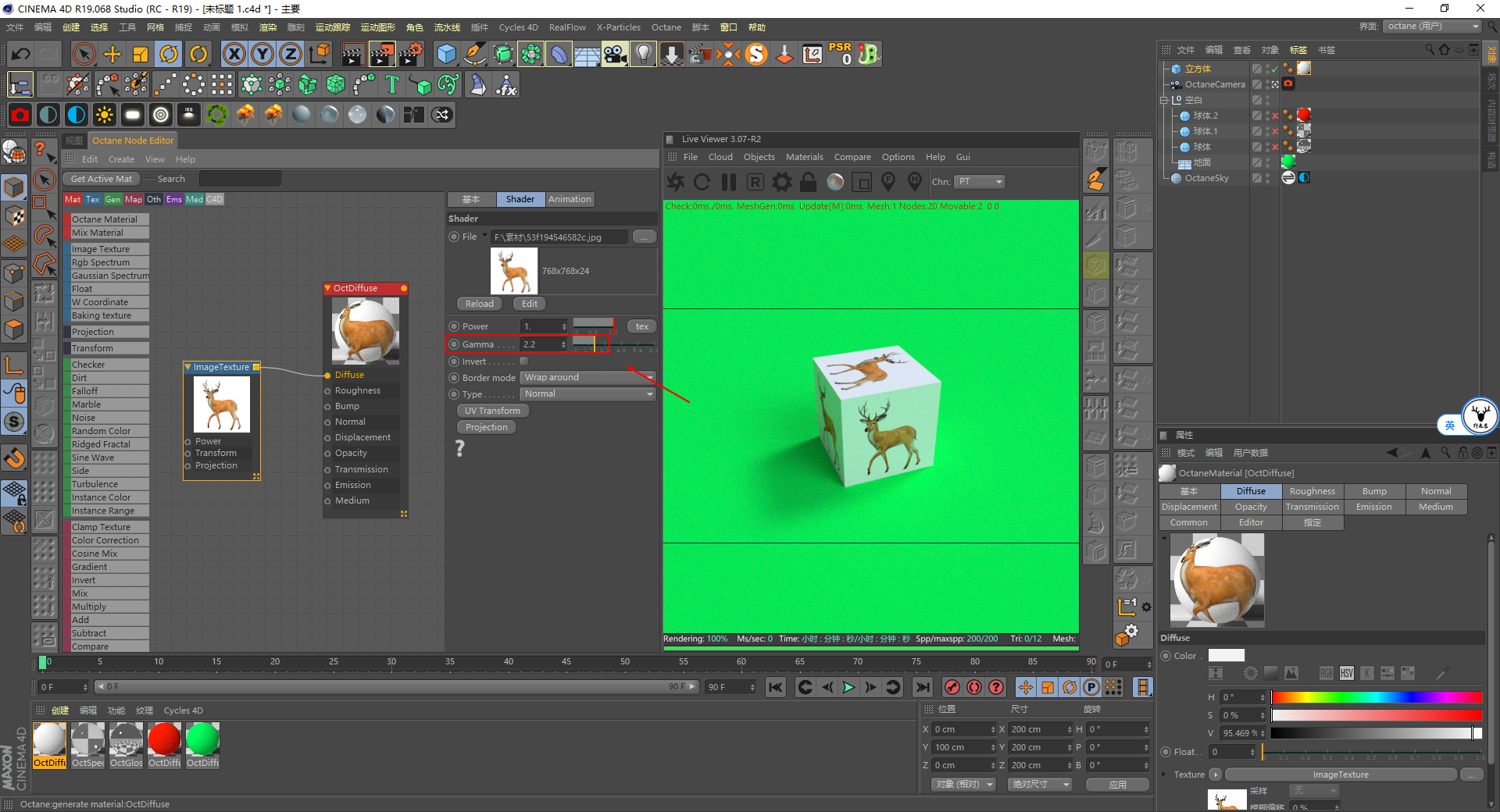Screen dimensions: 1500x812
Task: Toggle the File animation radio dot
Action: tap(454, 237)
